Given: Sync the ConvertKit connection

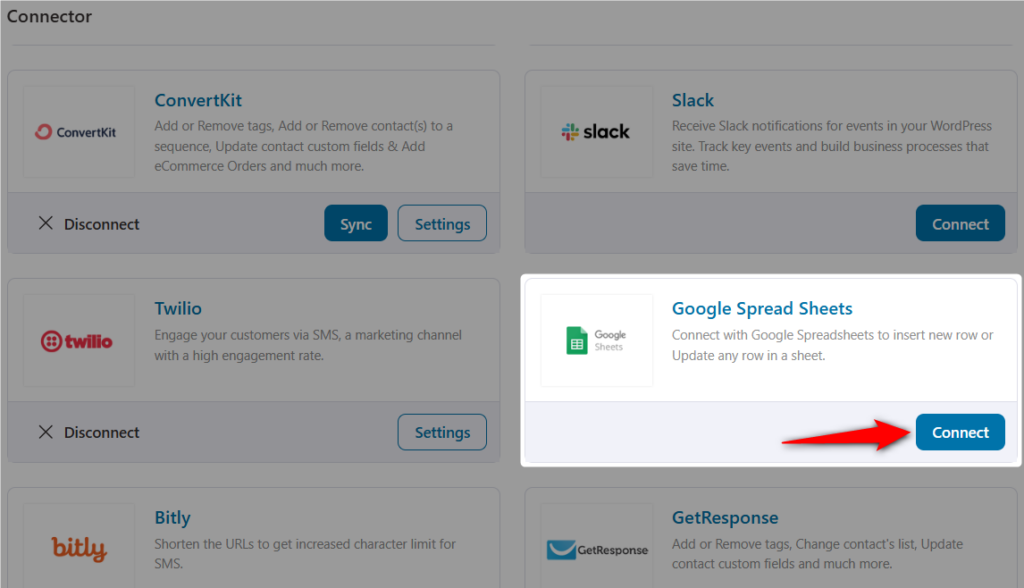Looking at the screenshot, I should click(x=355, y=223).
